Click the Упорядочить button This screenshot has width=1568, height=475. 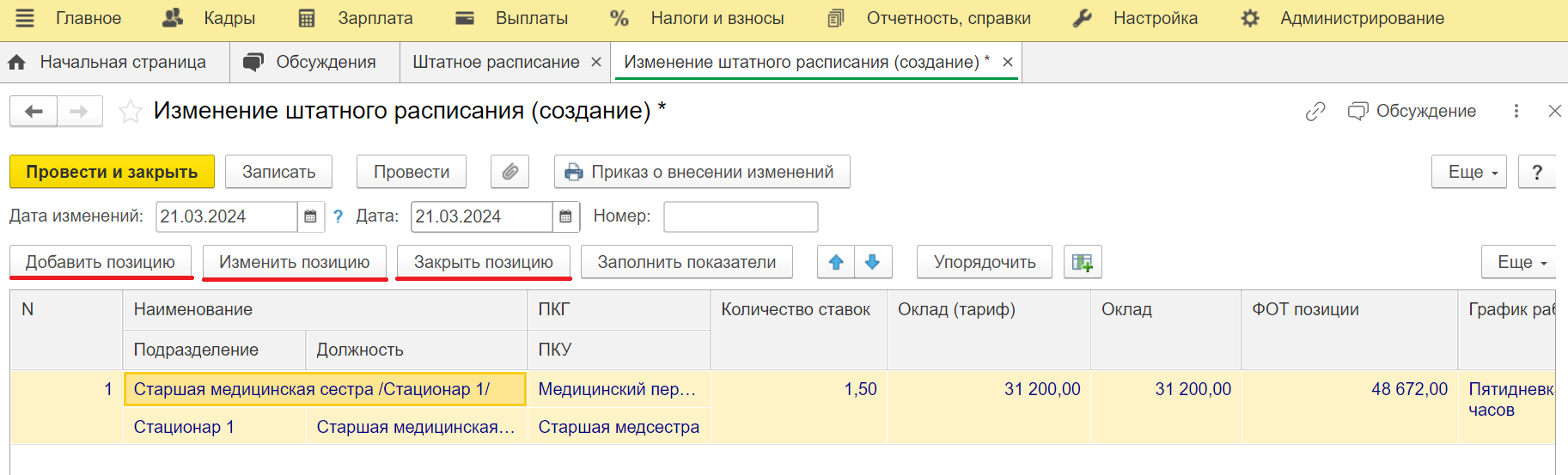[985, 262]
